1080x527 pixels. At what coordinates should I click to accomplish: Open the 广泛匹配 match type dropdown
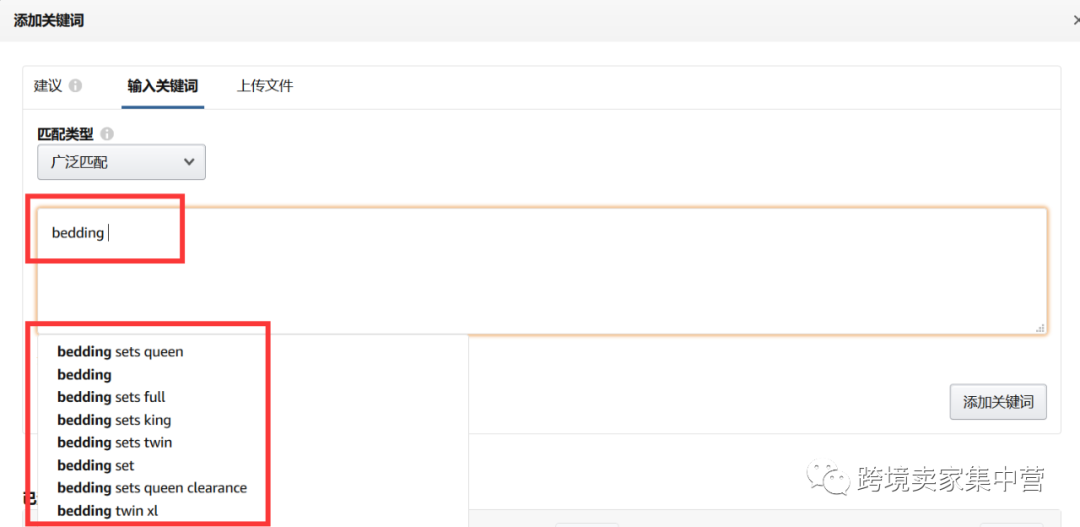[x=121, y=162]
